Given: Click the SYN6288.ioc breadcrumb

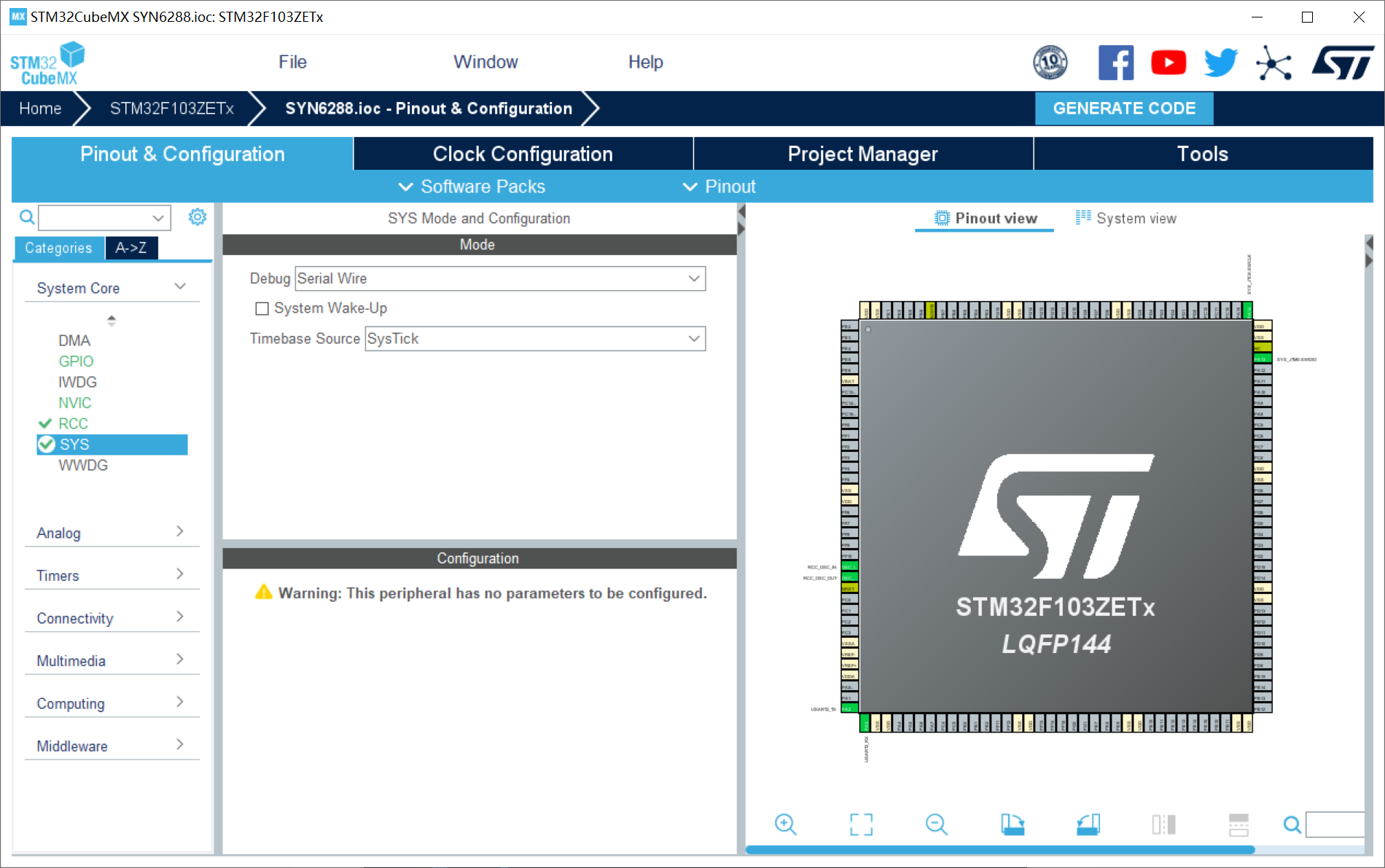Looking at the screenshot, I should (x=429, y=109).
